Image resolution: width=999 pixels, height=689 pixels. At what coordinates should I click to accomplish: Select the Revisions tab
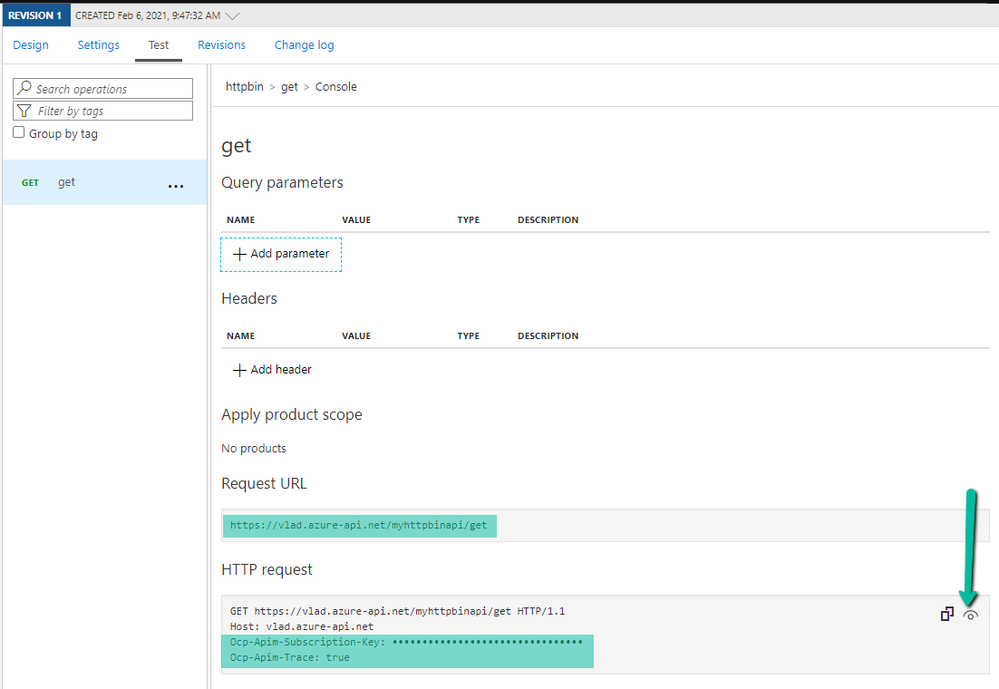pos(221,45)
